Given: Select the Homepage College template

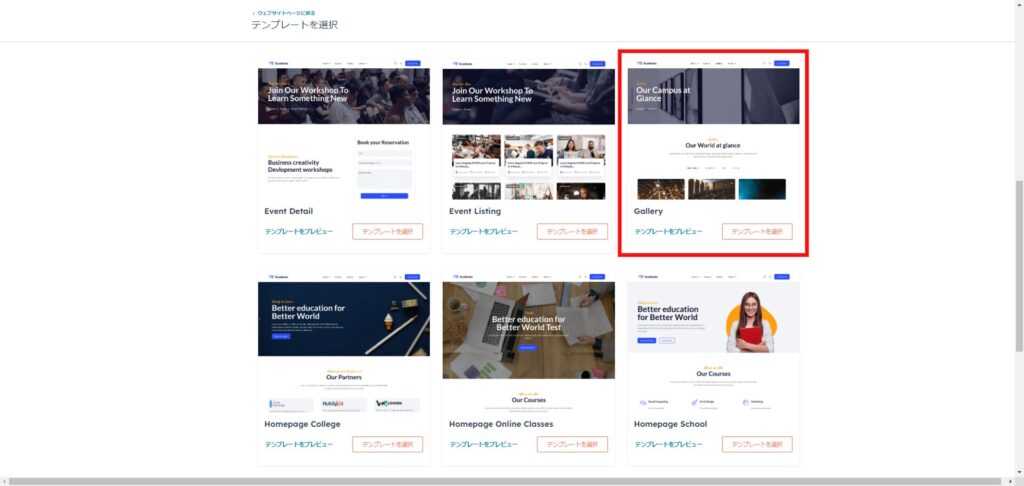Looking at the screenshot, I should pos(387,444).
